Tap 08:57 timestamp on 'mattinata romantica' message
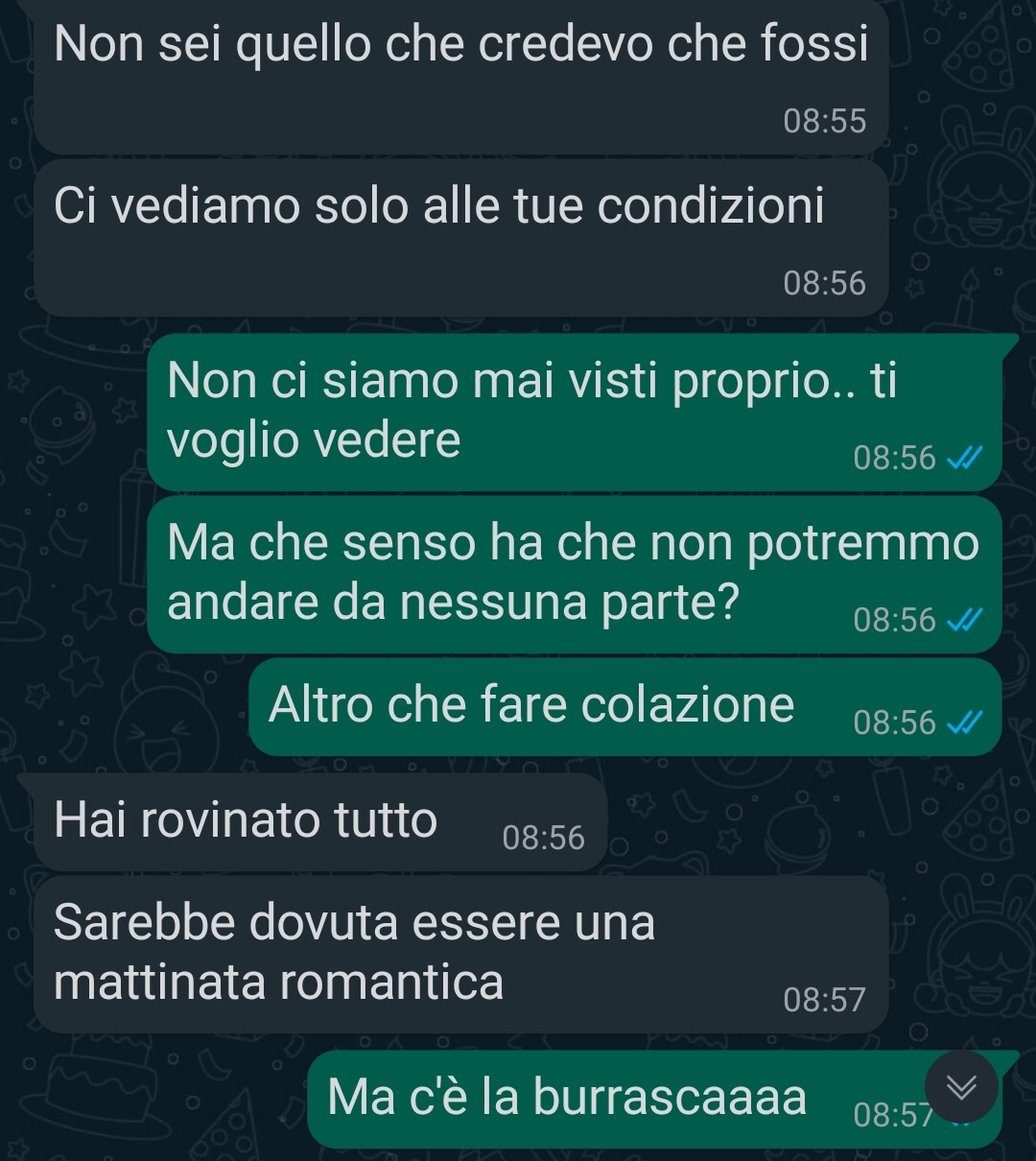The height and width of the screenshot is (1161, 1036). 825,1000
